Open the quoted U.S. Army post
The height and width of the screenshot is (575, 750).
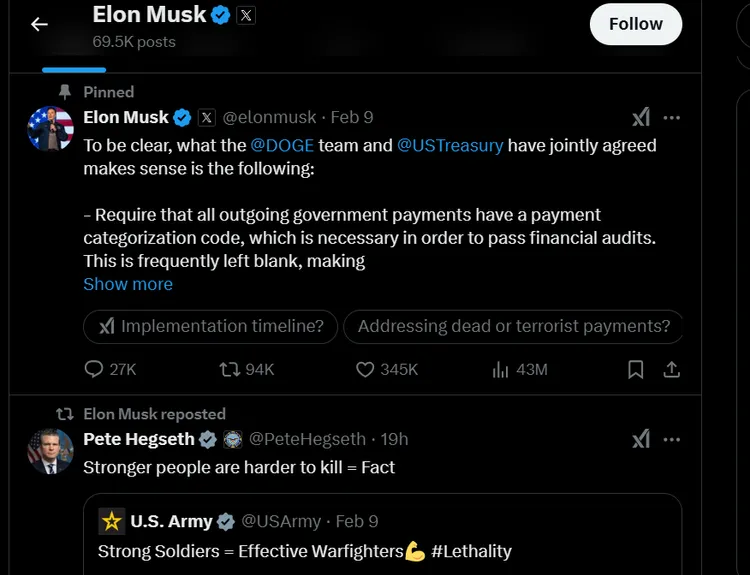coord(390,535)
